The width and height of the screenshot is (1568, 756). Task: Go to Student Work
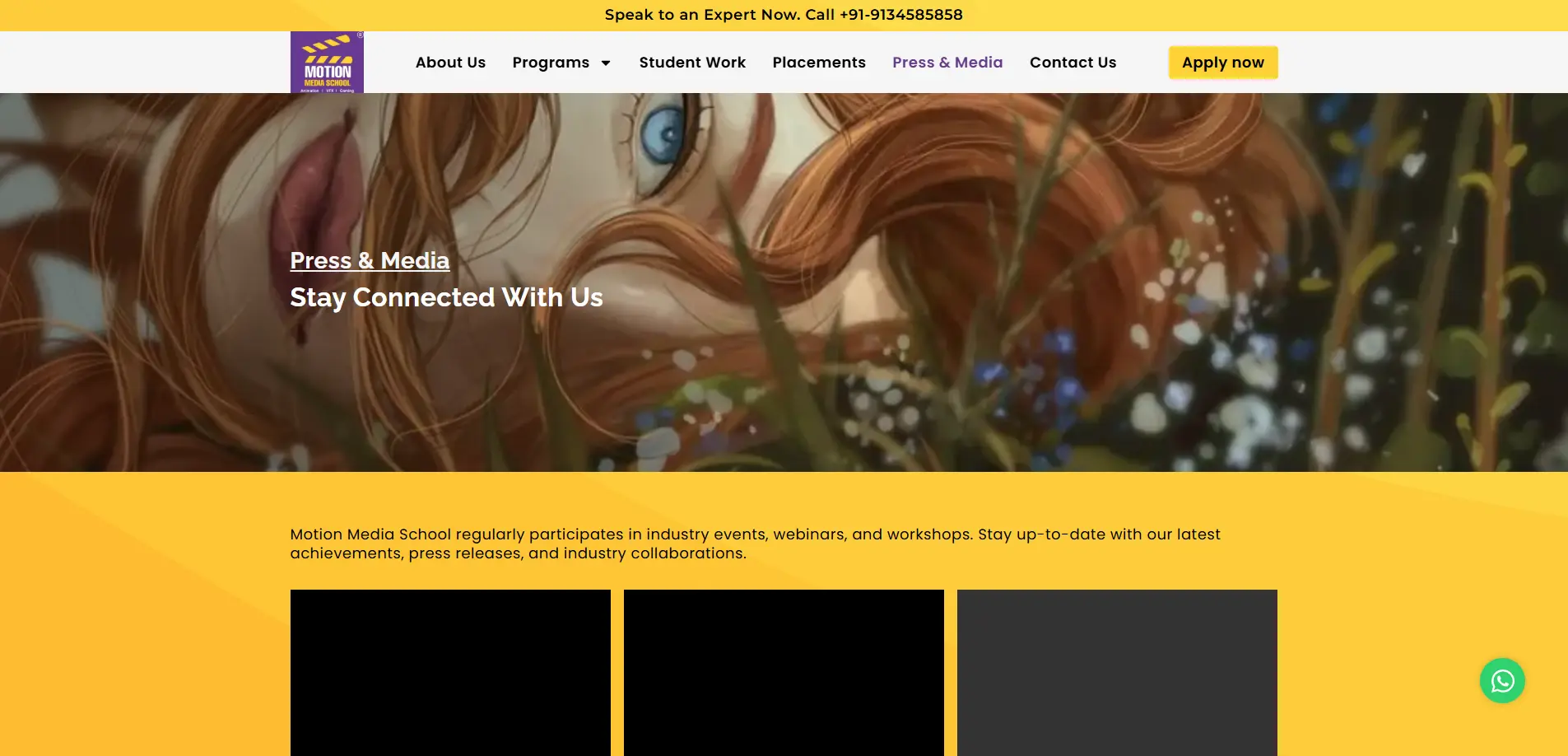(692, 63)
